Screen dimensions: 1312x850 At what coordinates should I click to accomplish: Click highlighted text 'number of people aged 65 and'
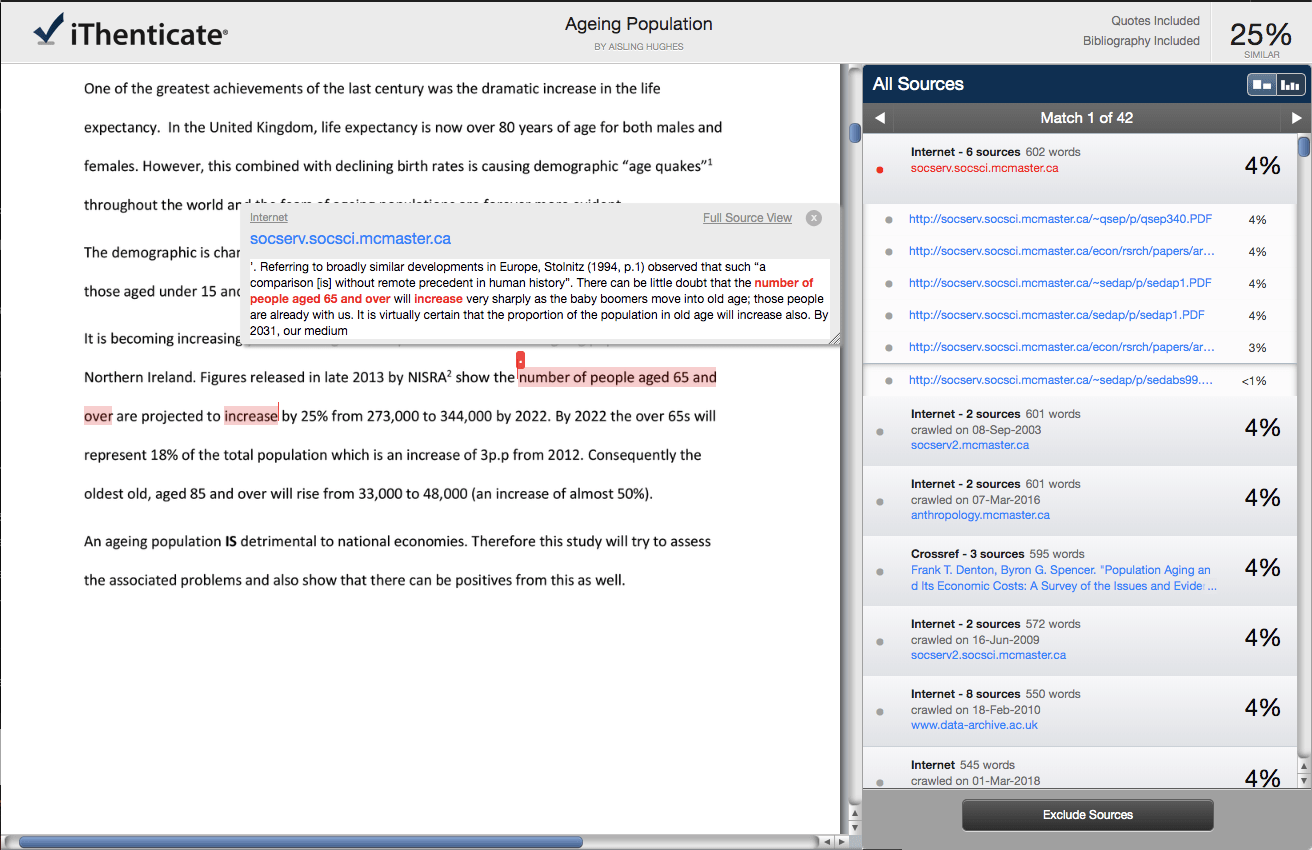tap(617, 377)
